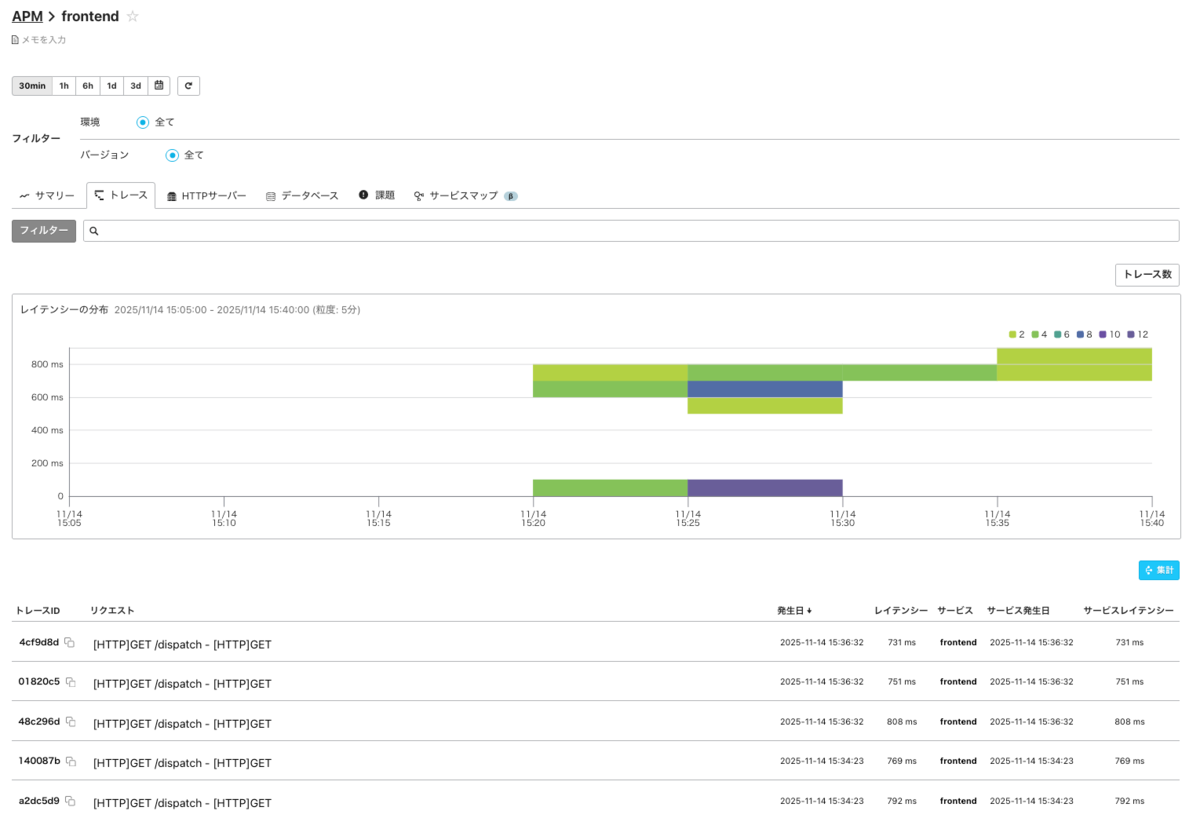Copy trace ID 01820c5
This screenshot has width=1200, height=818.
(x=70, y=682)
